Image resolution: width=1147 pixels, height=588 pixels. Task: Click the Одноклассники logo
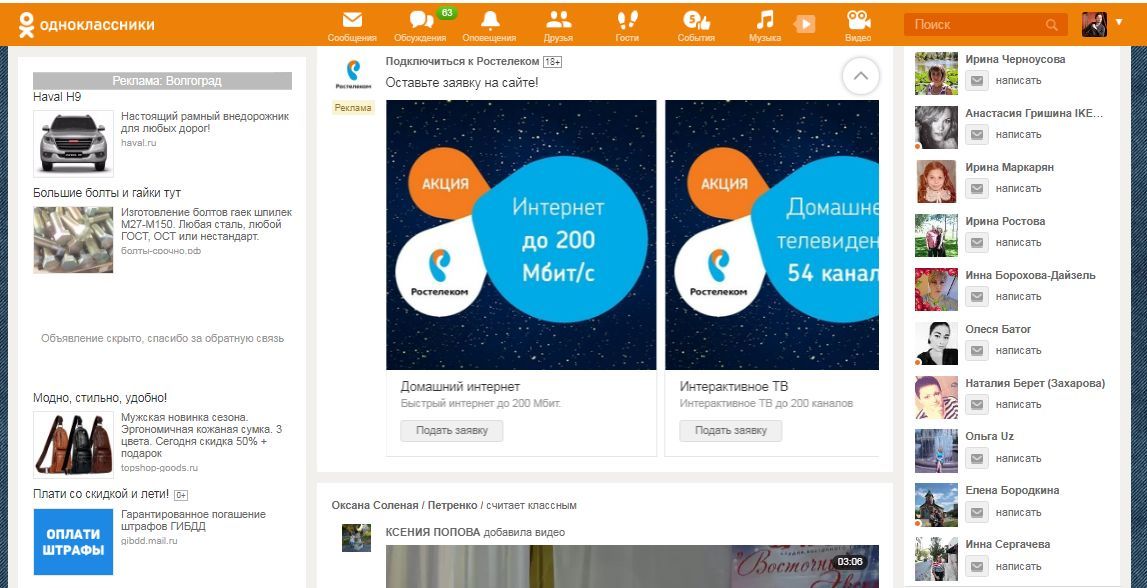click(86, 24)
